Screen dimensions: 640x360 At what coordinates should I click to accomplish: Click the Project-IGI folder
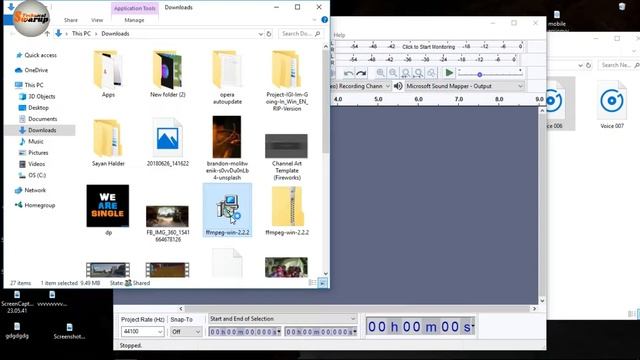(x=287, y=80)
